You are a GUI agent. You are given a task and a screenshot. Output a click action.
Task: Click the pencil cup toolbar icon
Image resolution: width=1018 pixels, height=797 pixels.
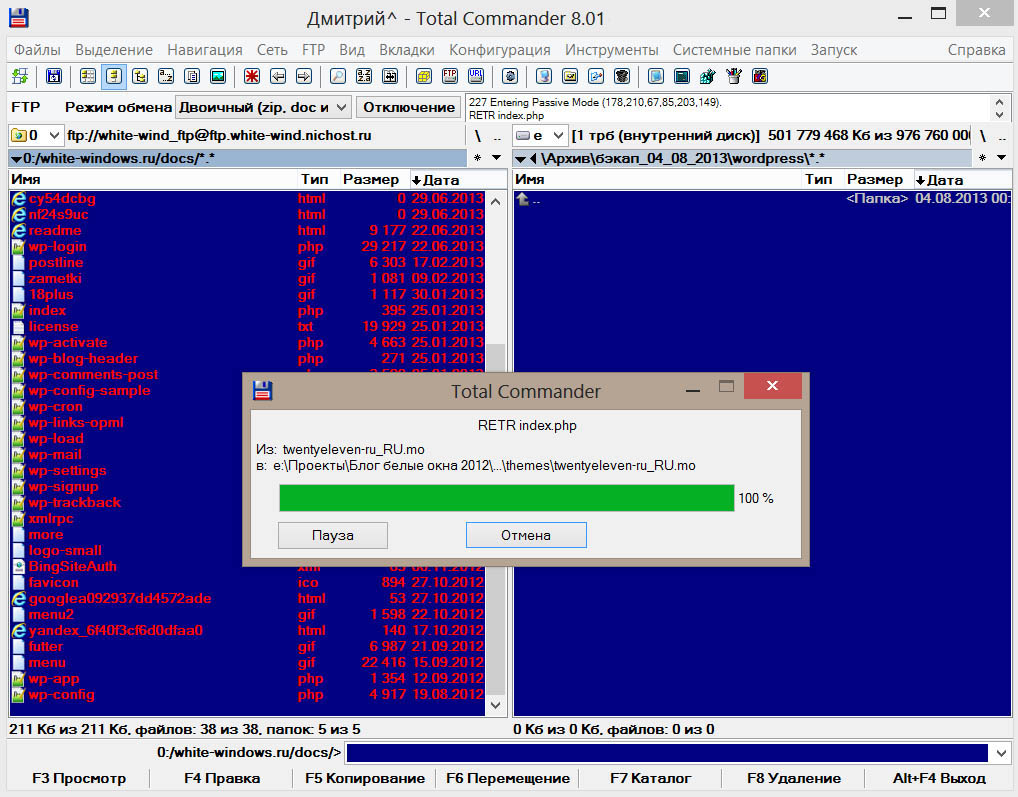(x=734, y=77)
